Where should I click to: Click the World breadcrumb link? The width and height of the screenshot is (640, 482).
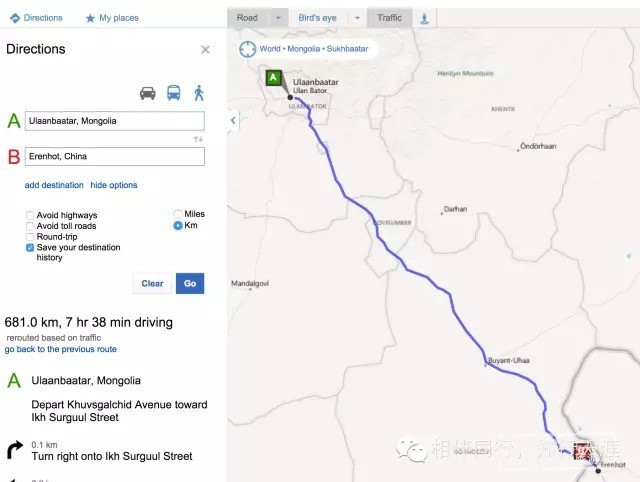pos(270,49)
